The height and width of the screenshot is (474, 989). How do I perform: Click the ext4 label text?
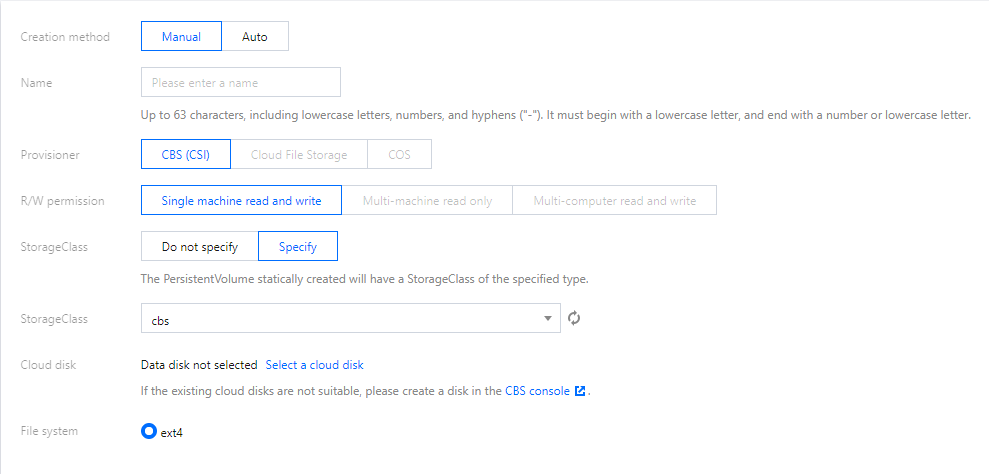pos(172,433)
